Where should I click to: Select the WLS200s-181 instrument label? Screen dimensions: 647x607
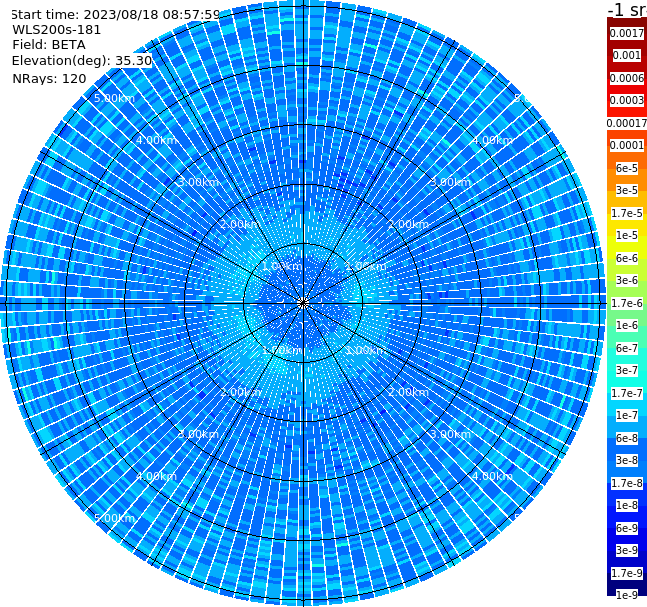pyautogui.click(x=57, y=30)
